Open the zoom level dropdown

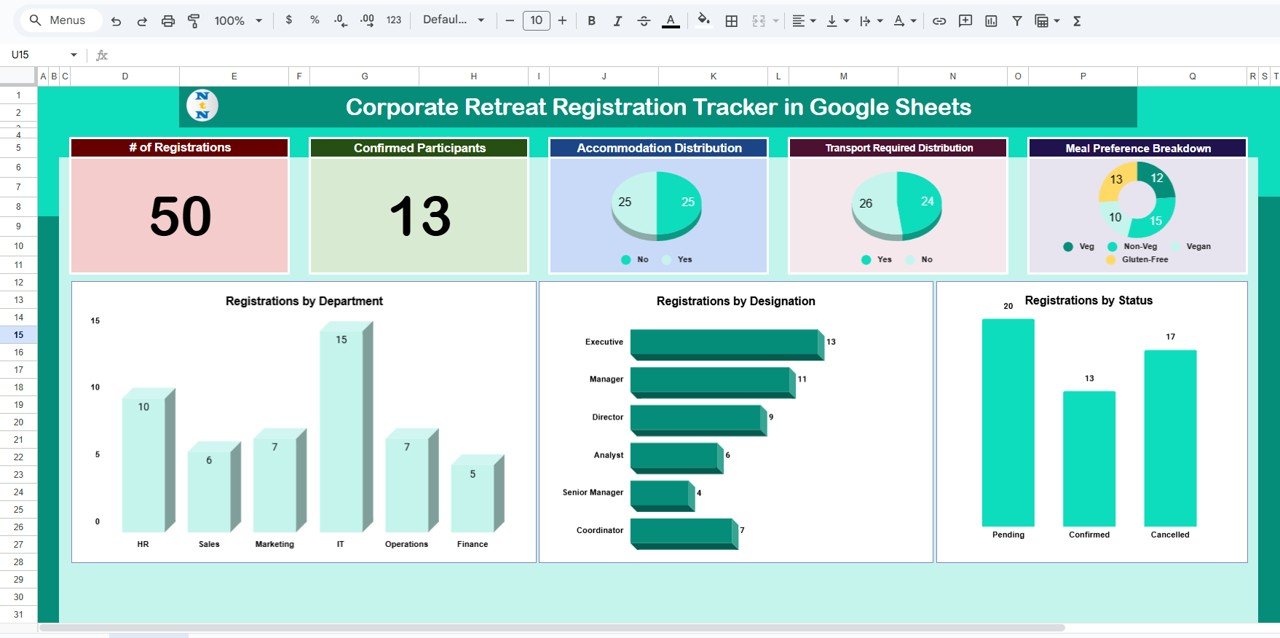237,20
